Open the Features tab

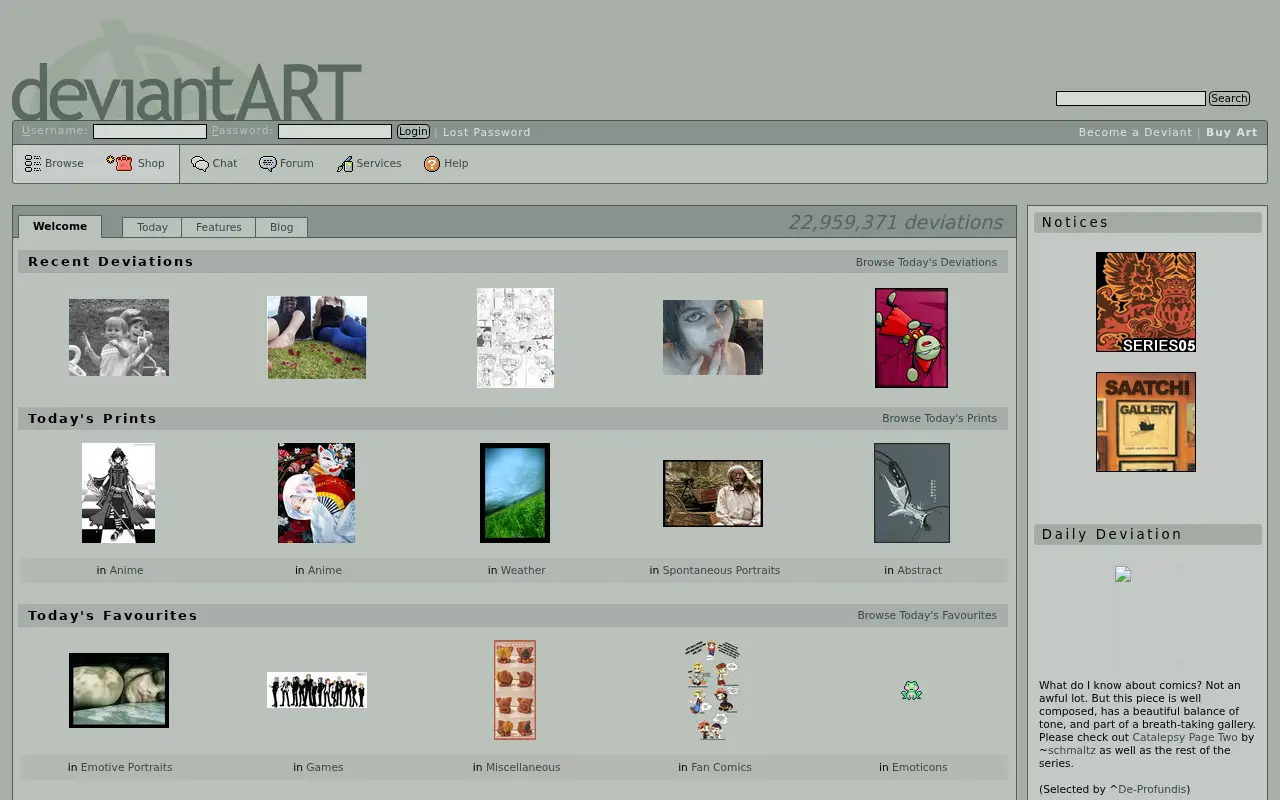pyautogui.click(x=219, y=227)
